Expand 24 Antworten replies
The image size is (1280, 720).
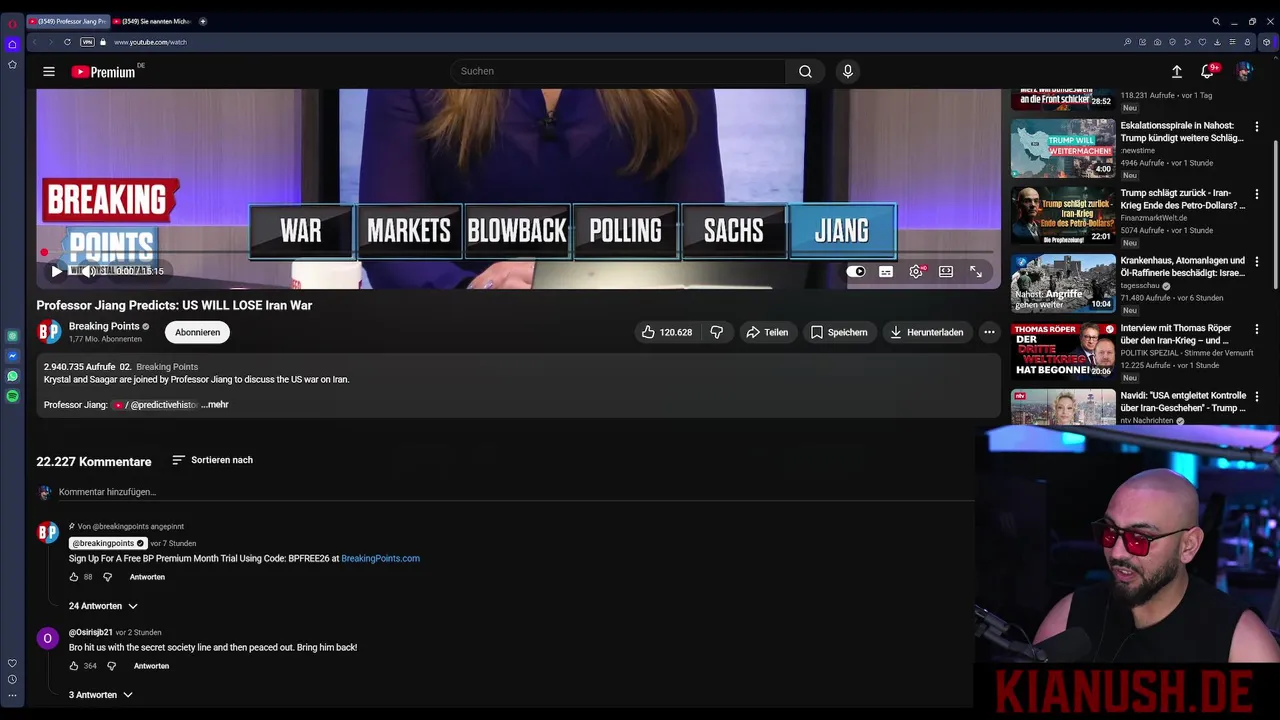[x=103, y=606]
